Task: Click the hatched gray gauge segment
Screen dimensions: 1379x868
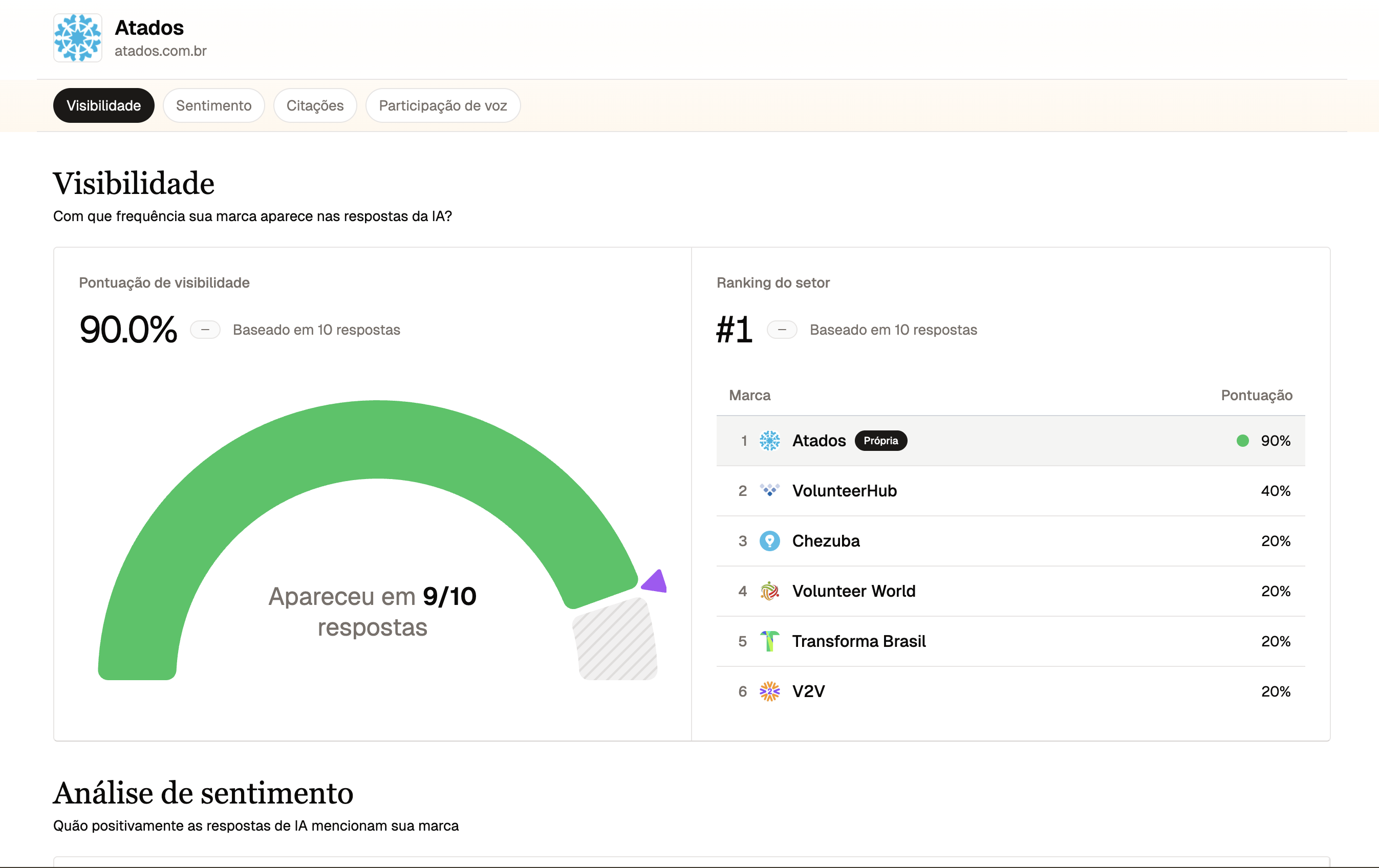Action: pos(616,640)
